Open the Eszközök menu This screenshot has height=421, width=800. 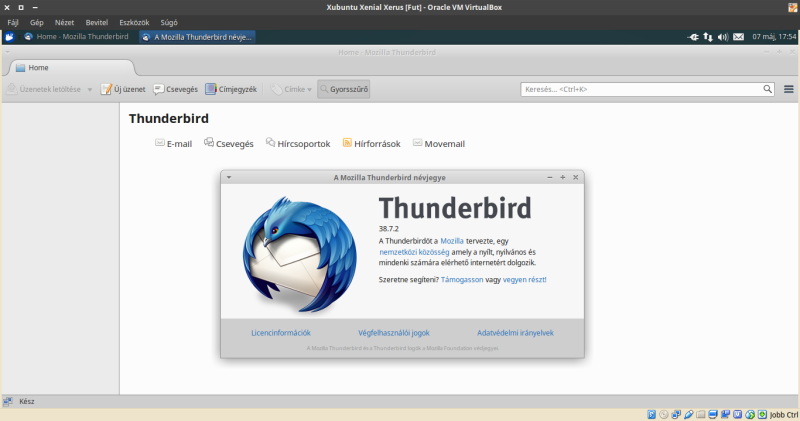pyautogui.click(x=134, y=22)
